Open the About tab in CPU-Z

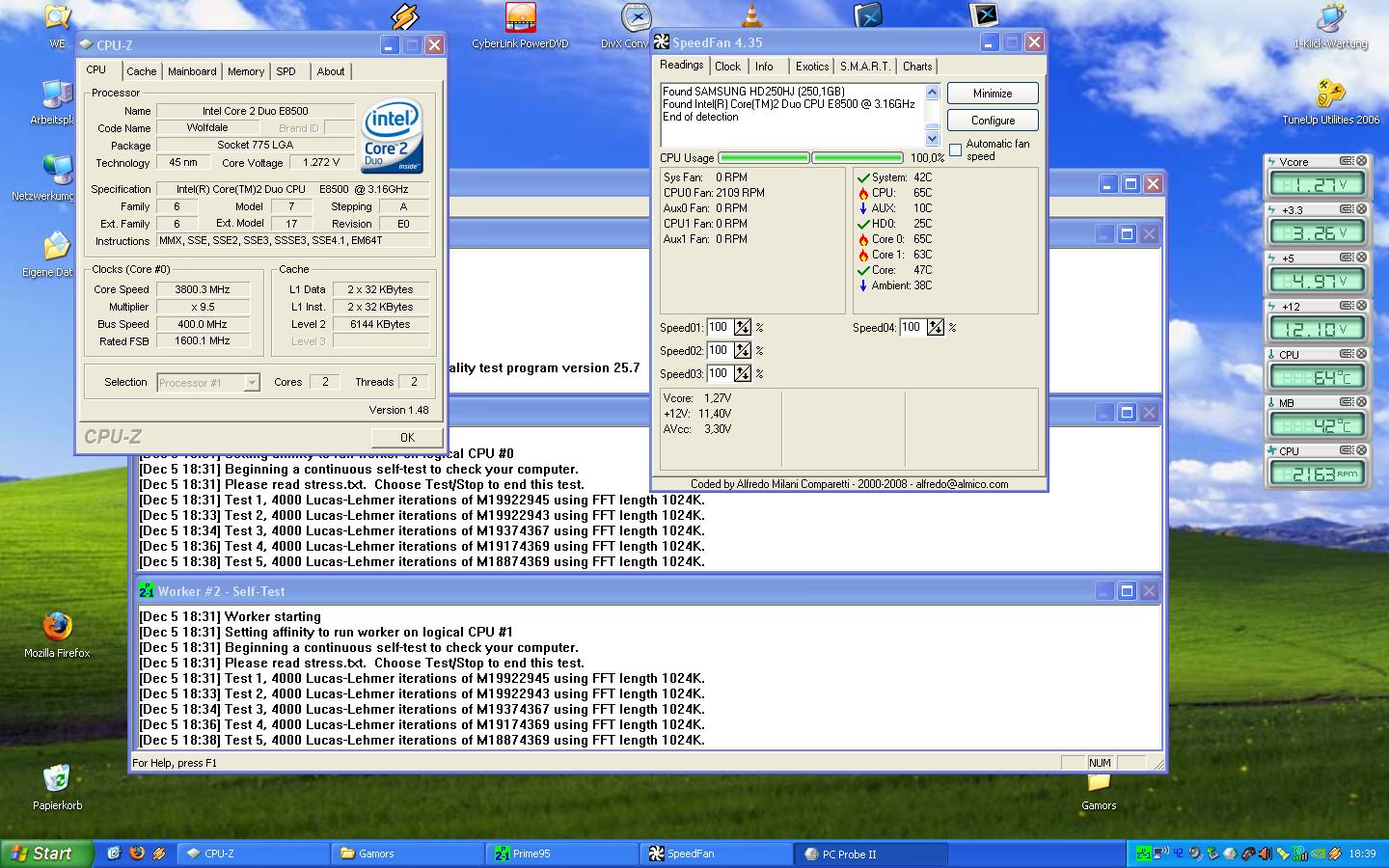coord(331,71)
